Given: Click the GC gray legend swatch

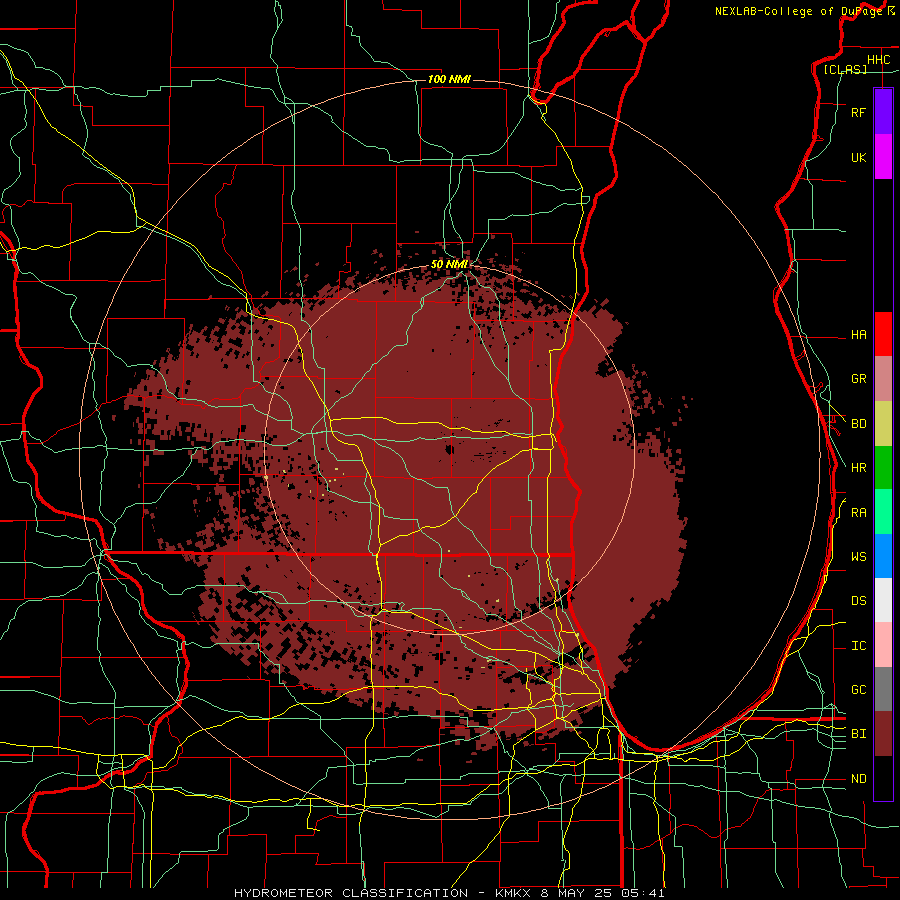Looking at the screenshot, I should pos(883,689).
